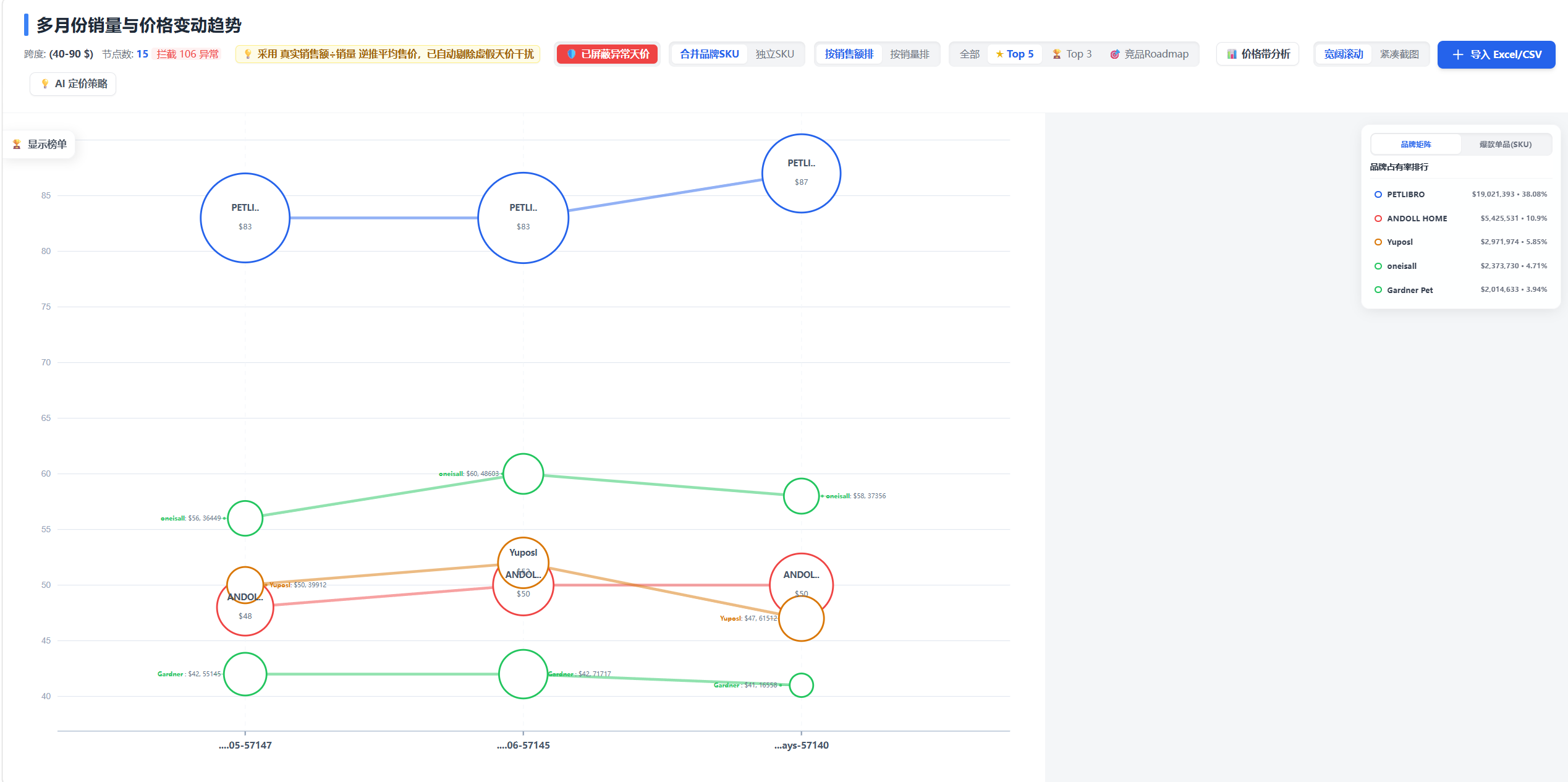The image size is (1568, 782).
Task: Click the star icon on Top 5
Action: point(999,54)
